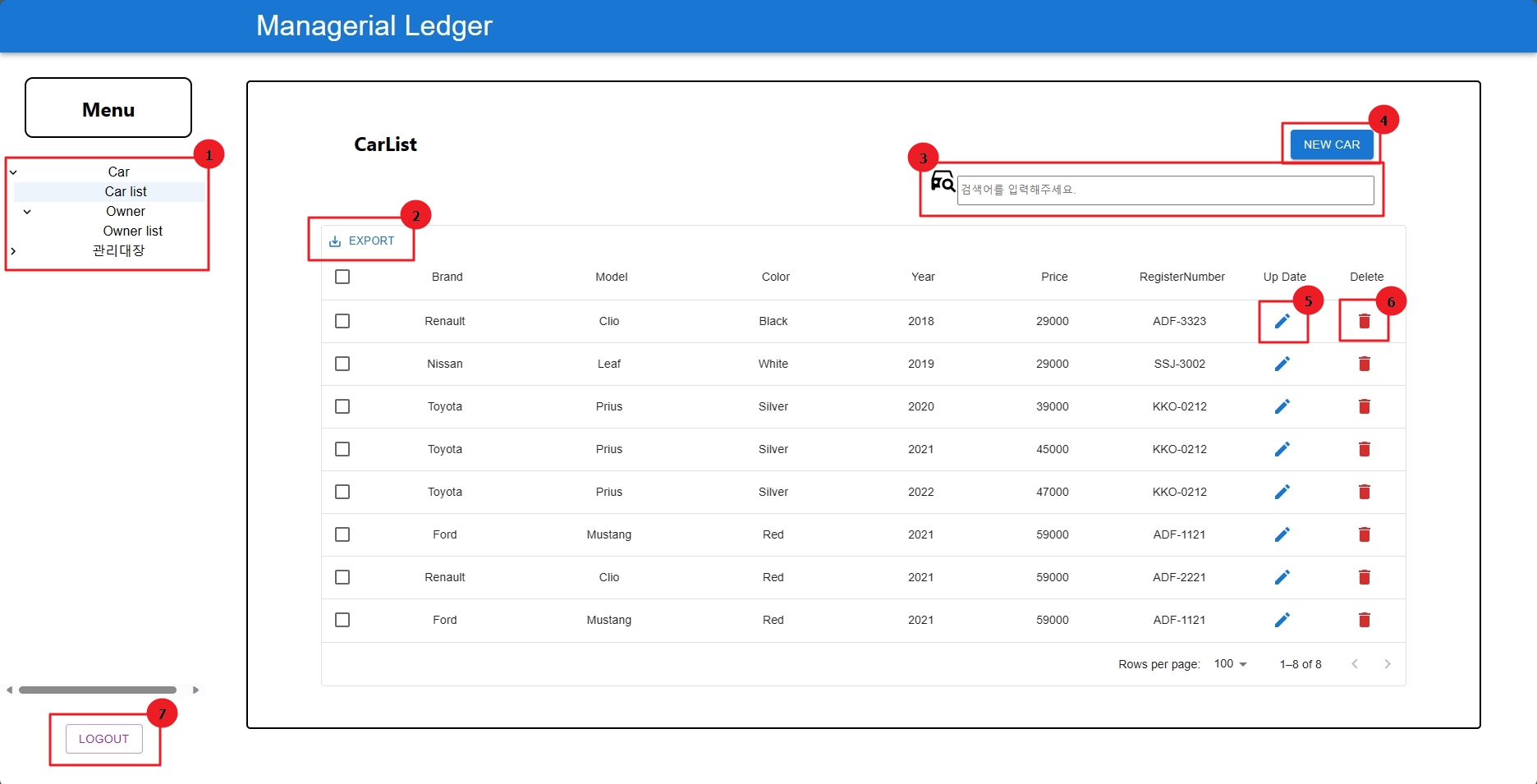Click the 1–8 of 8 pagination text

1301,665
